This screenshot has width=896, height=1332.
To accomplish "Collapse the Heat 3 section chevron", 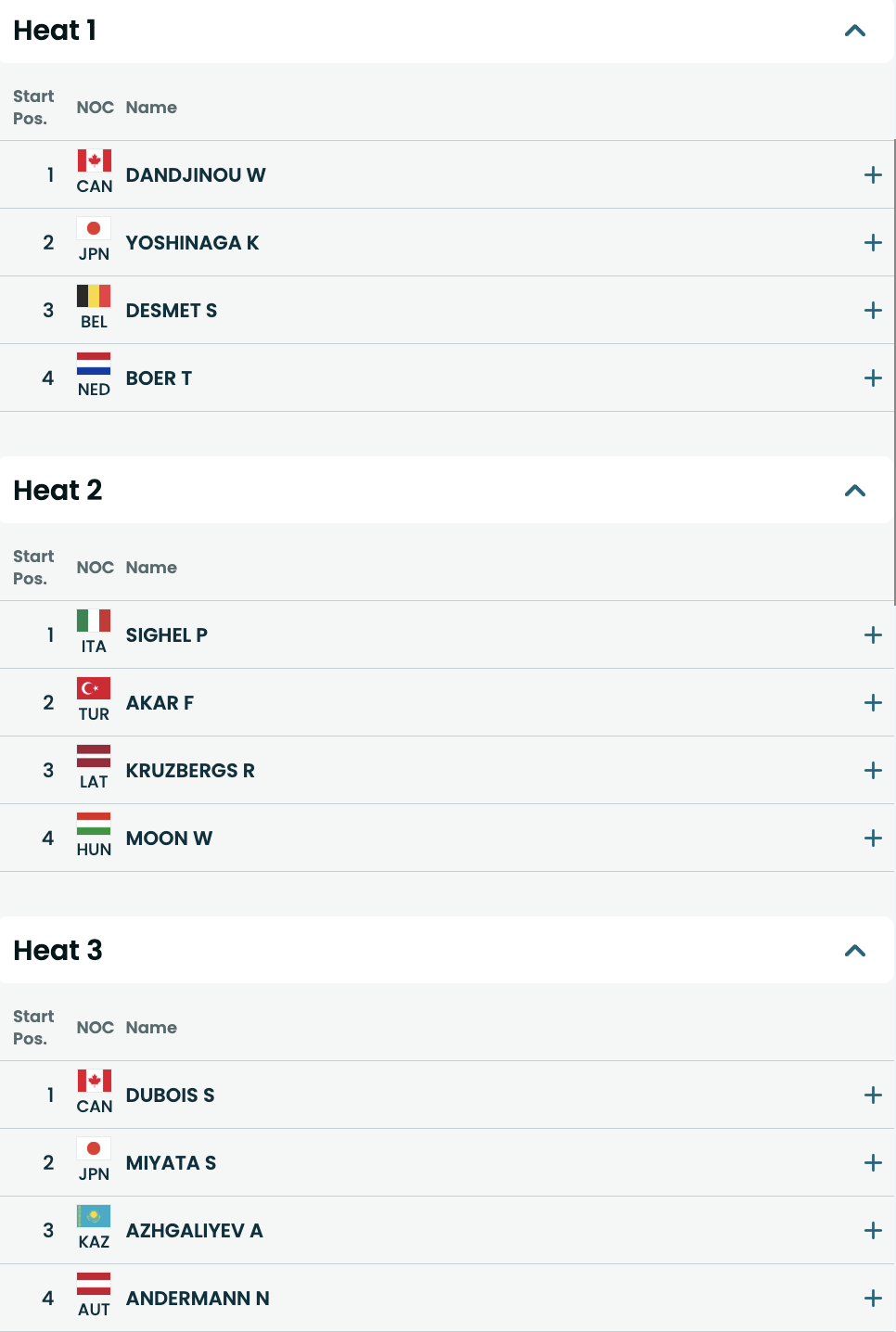I will click(855, 951).
